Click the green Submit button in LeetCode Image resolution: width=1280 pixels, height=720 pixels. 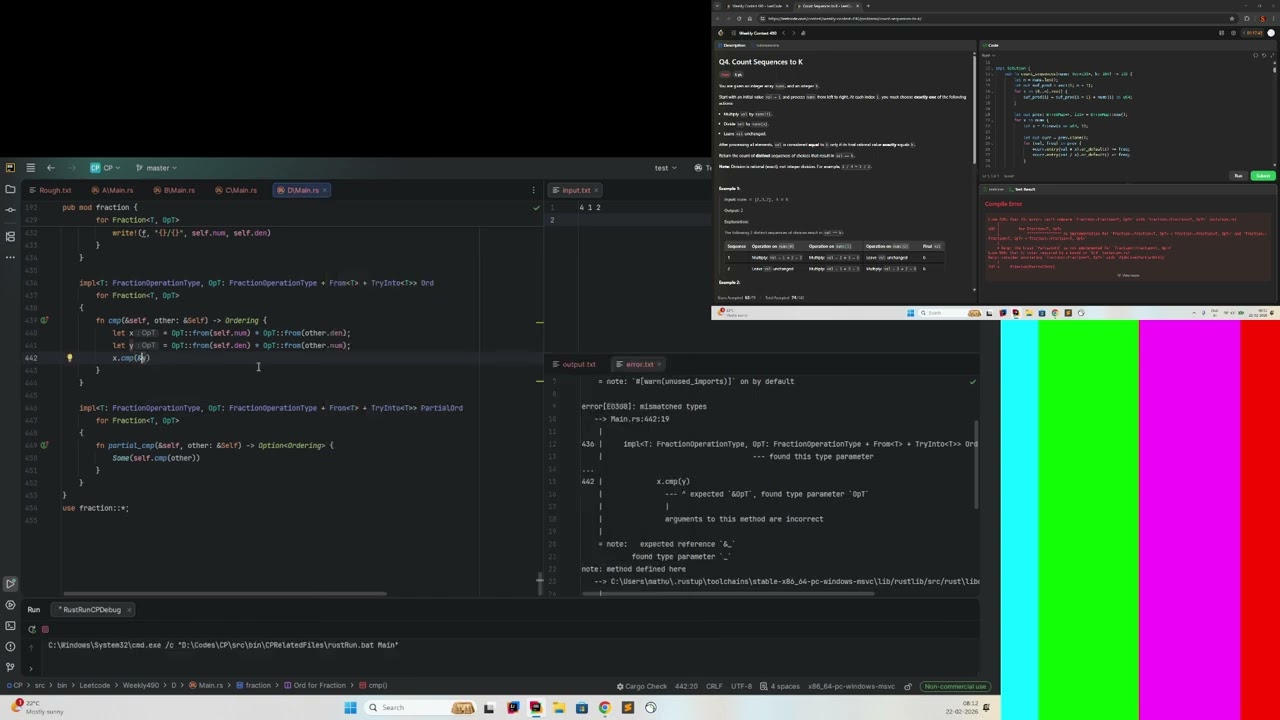pos(1263,176)
